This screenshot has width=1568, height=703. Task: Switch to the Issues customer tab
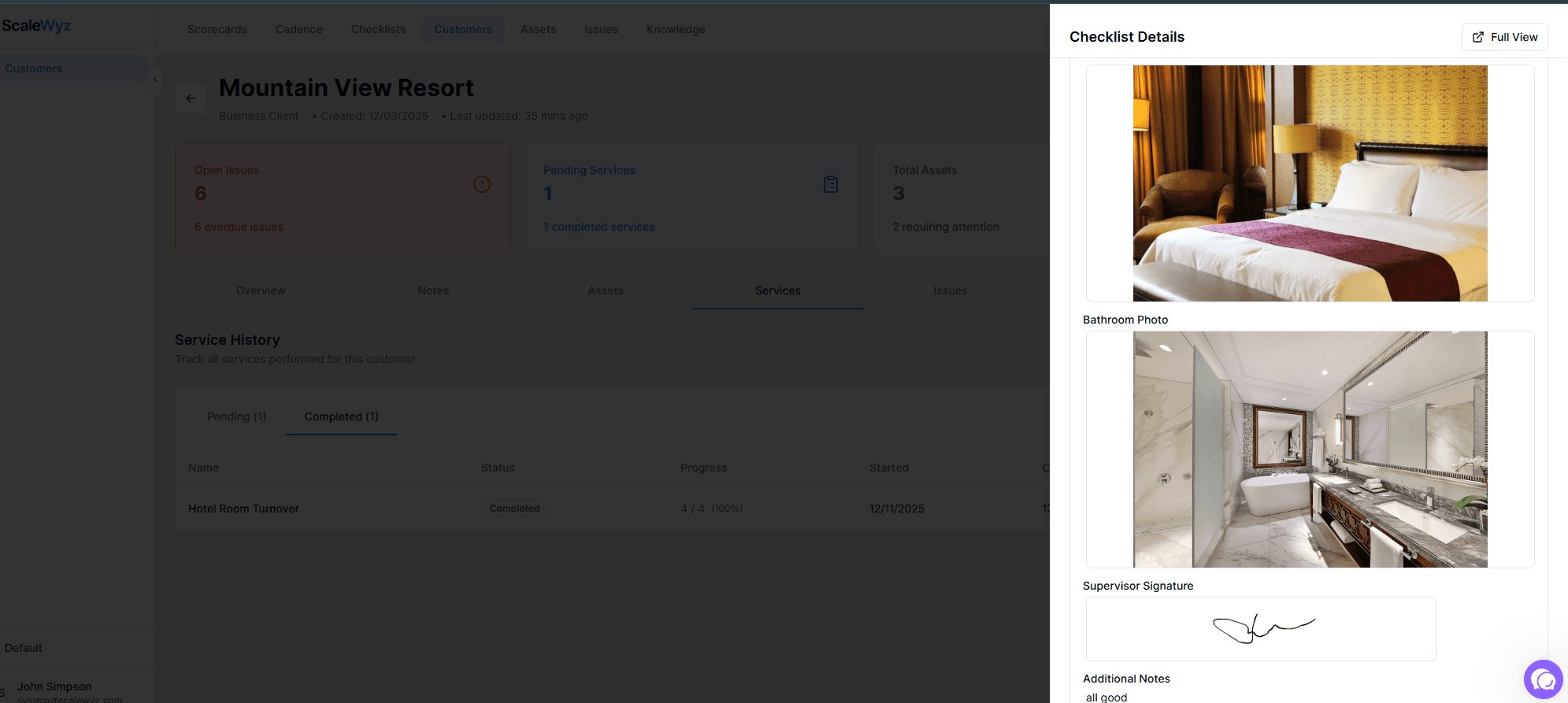pyautogui.click(x=951, y=290)
